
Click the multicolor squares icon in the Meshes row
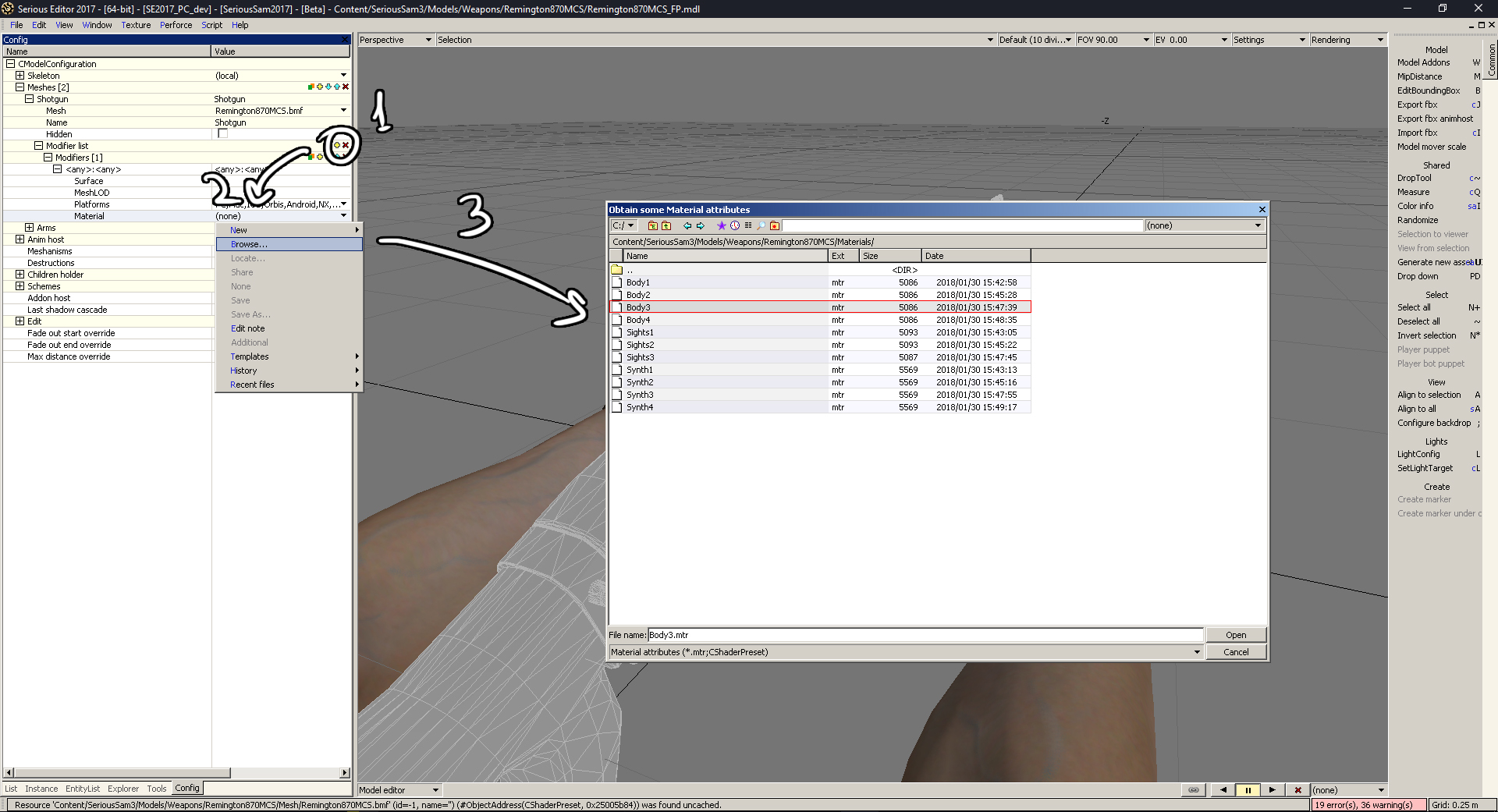[311, 87]
